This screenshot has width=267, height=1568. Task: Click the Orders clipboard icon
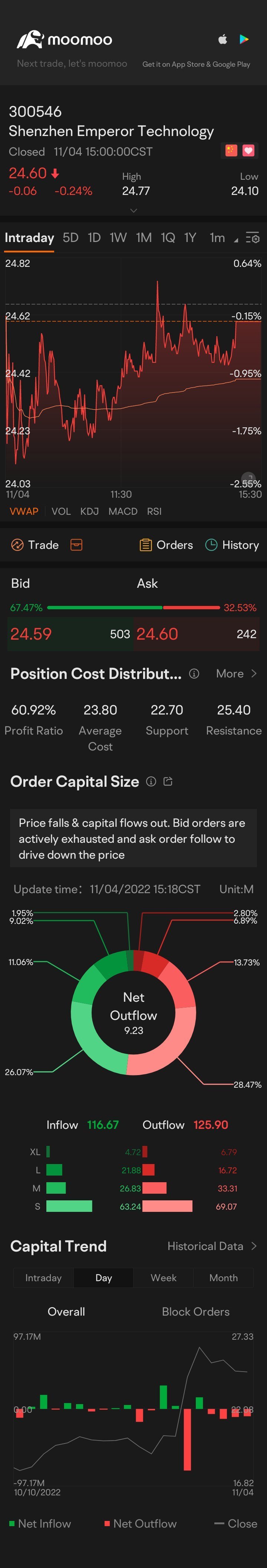pyautogui.click(x=145, y=545)
